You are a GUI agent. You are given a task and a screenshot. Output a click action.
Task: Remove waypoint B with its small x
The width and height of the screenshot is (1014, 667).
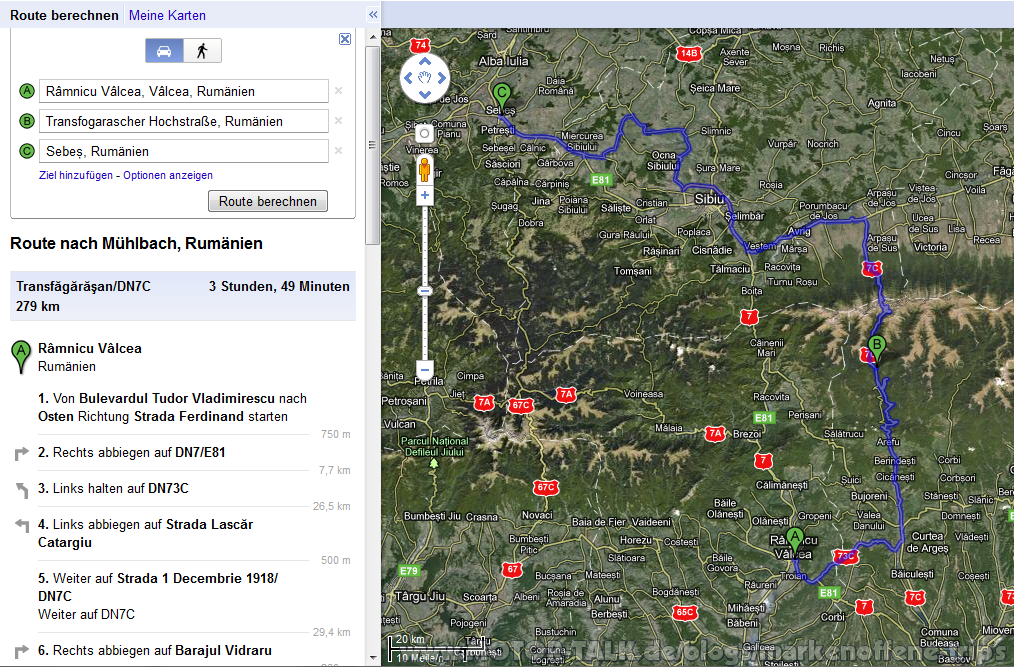[340, 120]
